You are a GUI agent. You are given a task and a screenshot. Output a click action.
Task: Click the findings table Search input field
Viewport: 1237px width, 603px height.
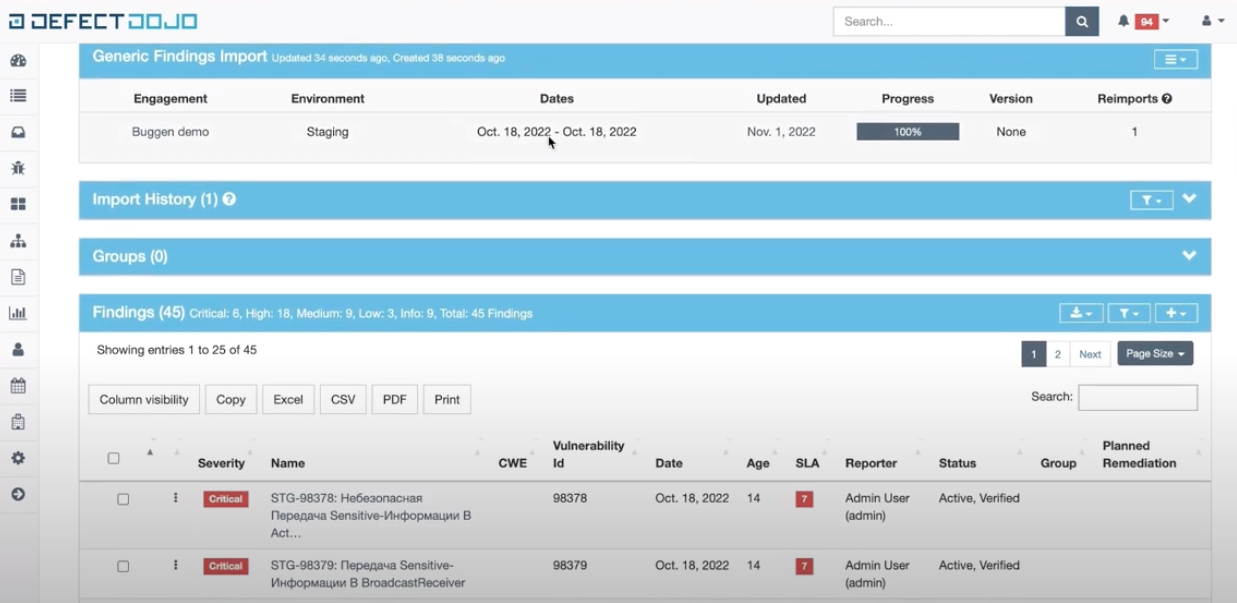click(x=1137, y=397)
